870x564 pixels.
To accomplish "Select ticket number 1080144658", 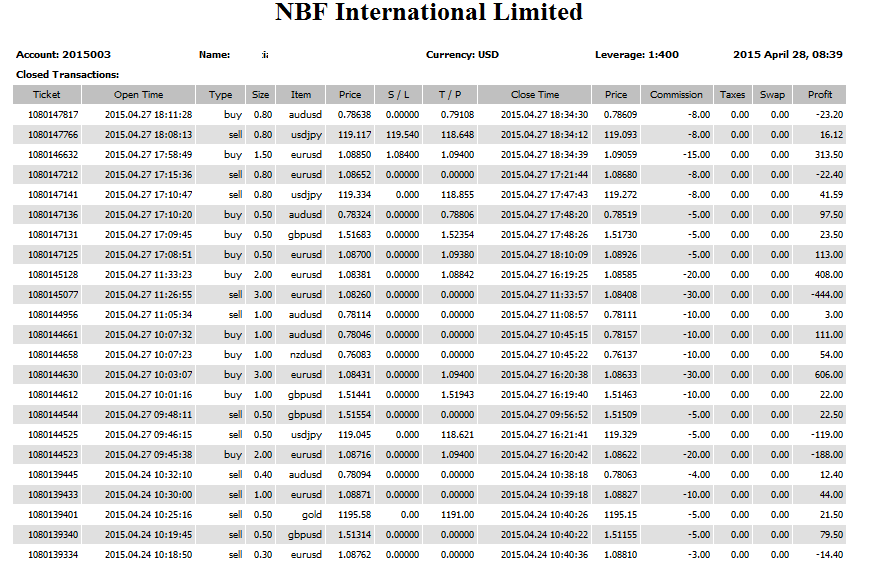I will (53, 354).
